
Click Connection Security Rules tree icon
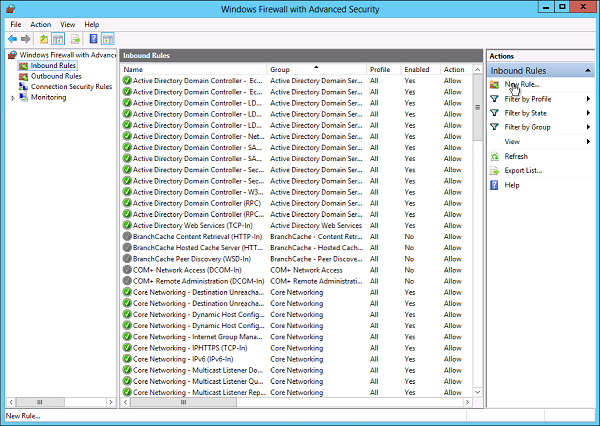point(23,87)
